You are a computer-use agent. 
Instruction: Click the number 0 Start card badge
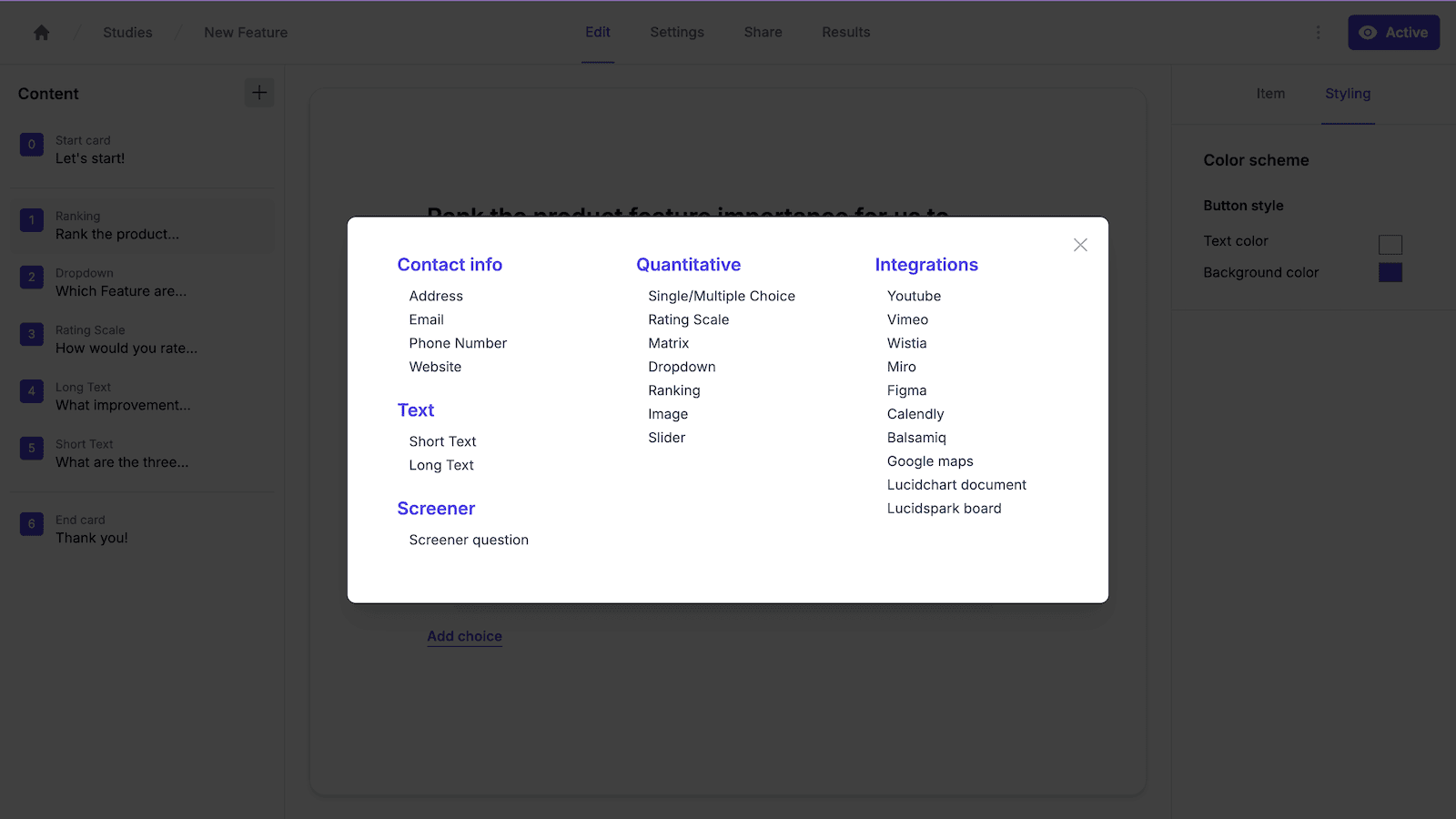(x=32, y=145)
